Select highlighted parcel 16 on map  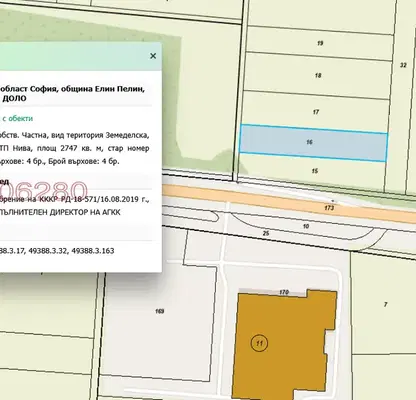(x=313, y=143)
